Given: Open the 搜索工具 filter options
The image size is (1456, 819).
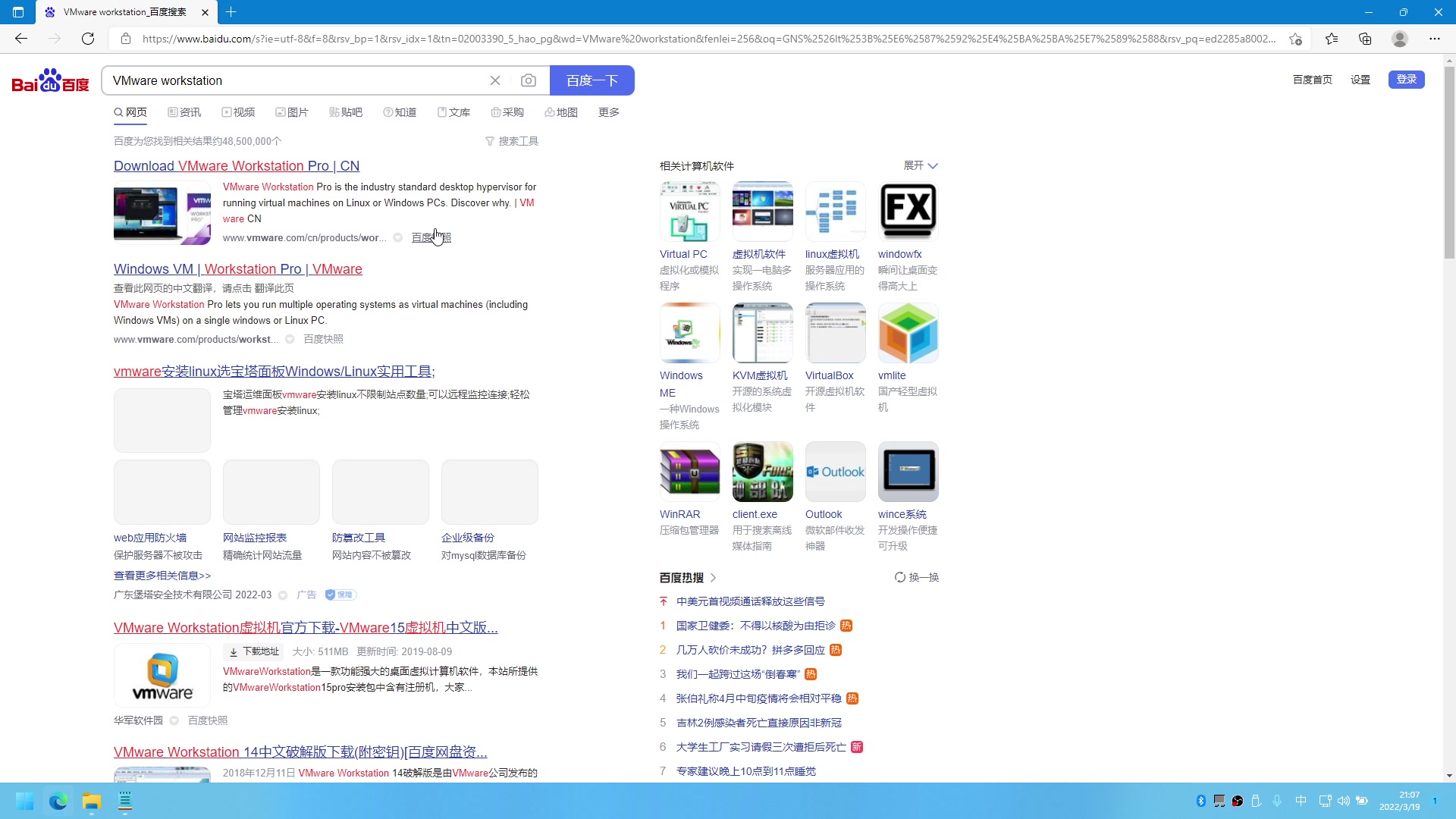Looking at the screenshot, I should [512, 141].
